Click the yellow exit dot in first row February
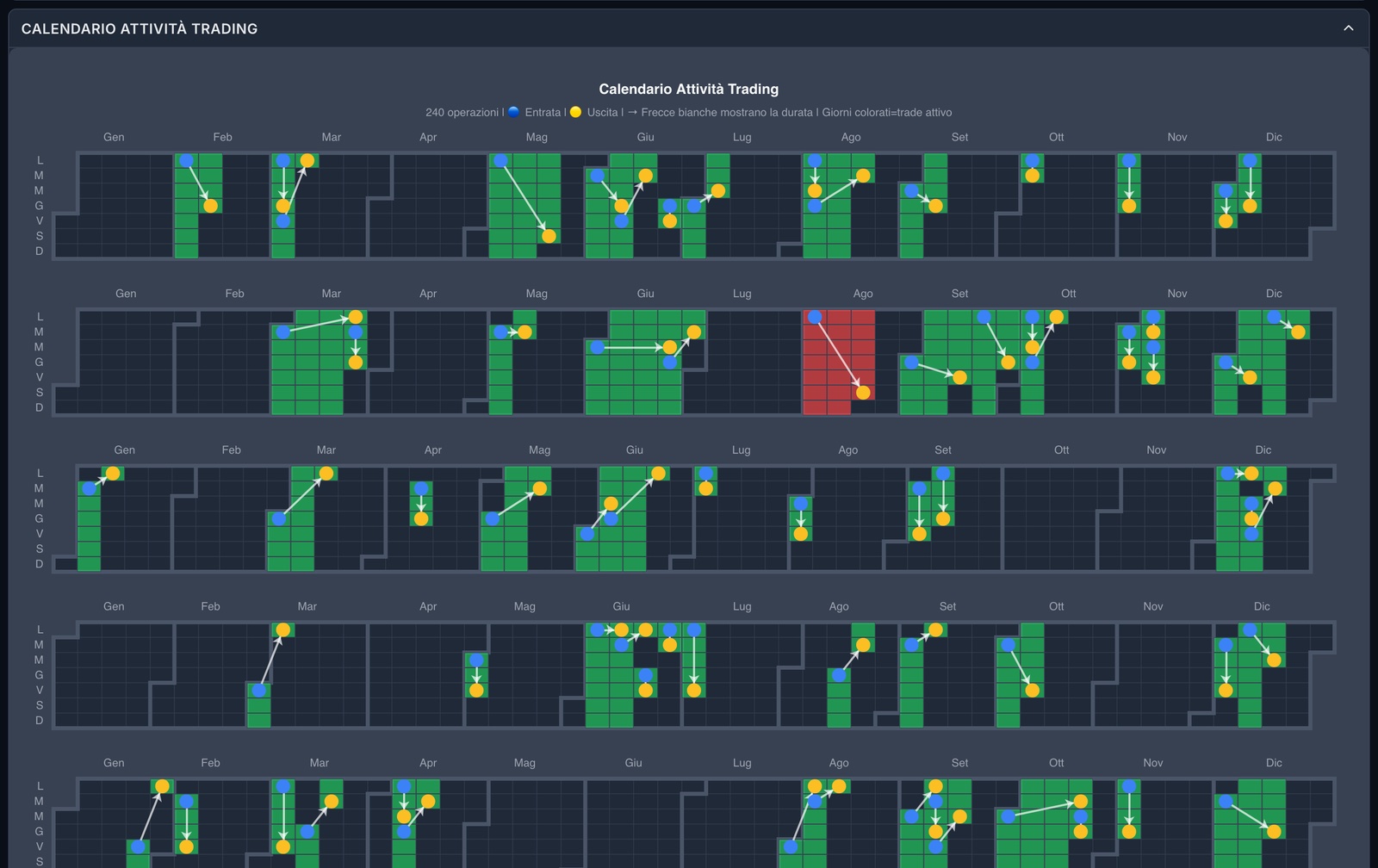The width and height of the screenshot is (1378, 868). point(210,206)
